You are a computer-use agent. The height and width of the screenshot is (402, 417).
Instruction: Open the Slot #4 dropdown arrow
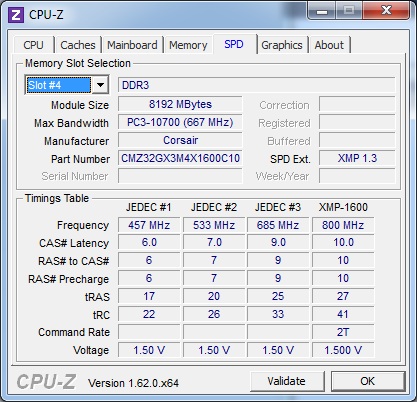100,85
